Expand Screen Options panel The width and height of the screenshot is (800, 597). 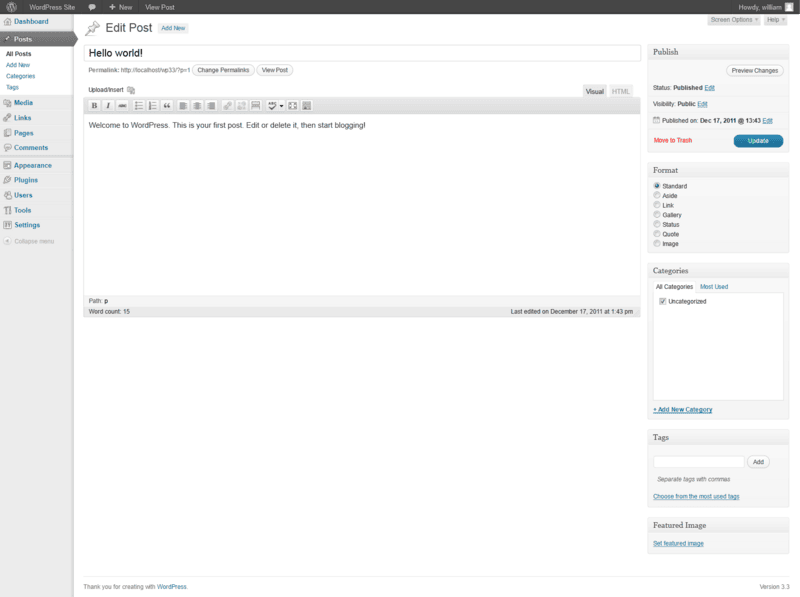[x=734, y=20]
